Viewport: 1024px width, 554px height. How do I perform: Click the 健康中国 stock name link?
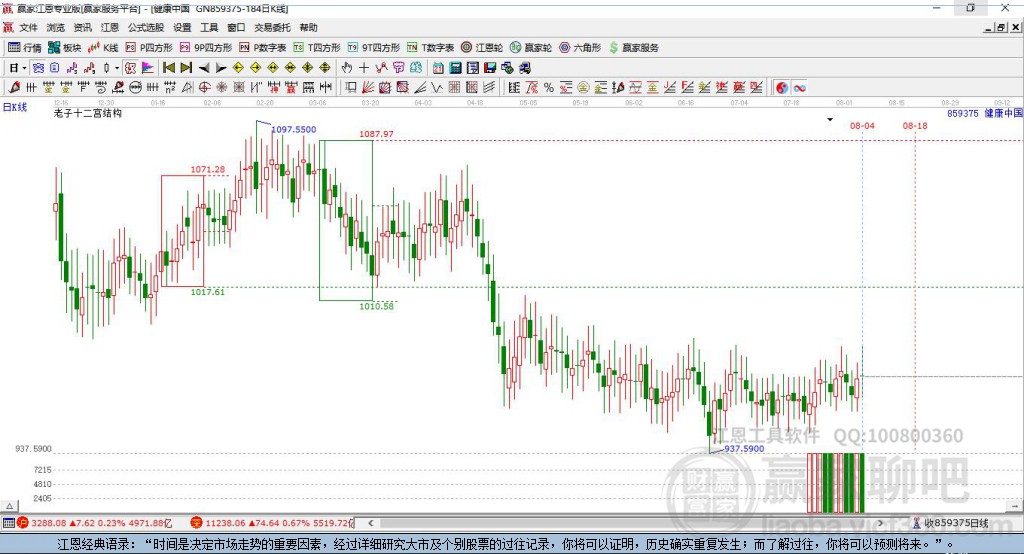[x=1003, y=113]
